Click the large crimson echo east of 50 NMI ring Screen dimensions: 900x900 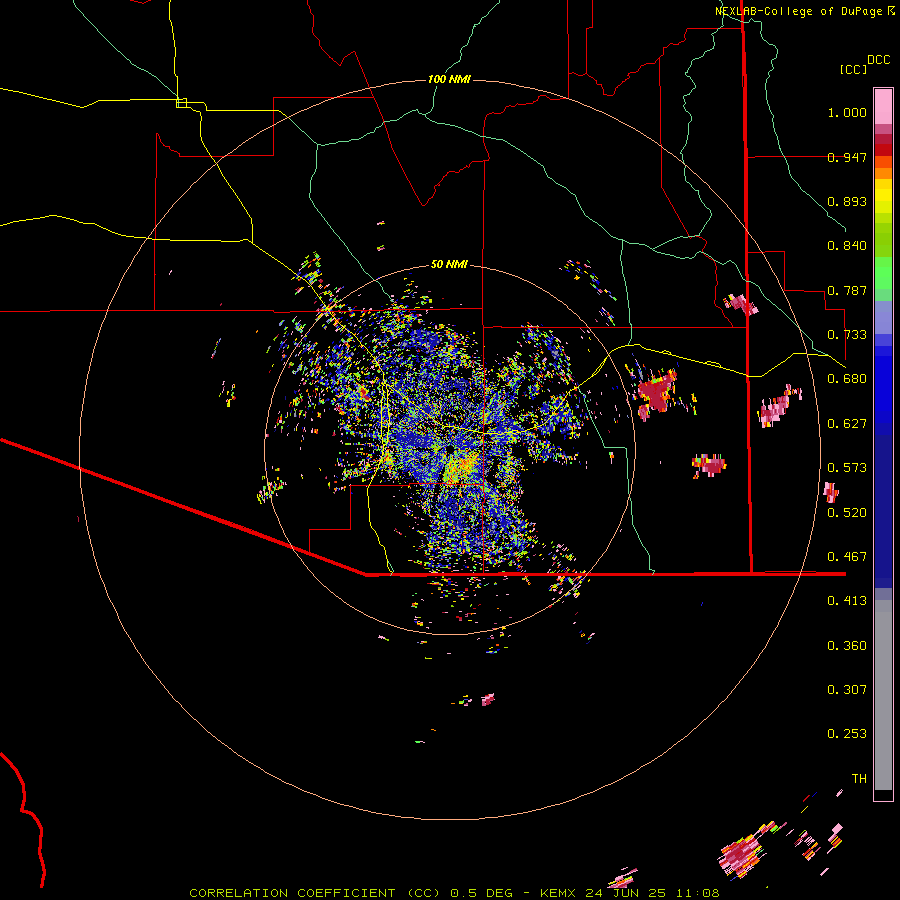(x=655, y=392)
